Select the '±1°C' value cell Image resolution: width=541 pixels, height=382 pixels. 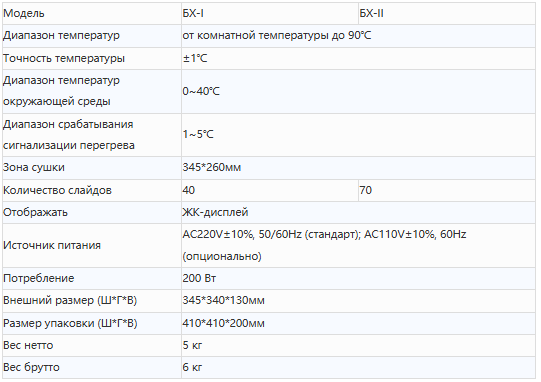coord(358,58)
